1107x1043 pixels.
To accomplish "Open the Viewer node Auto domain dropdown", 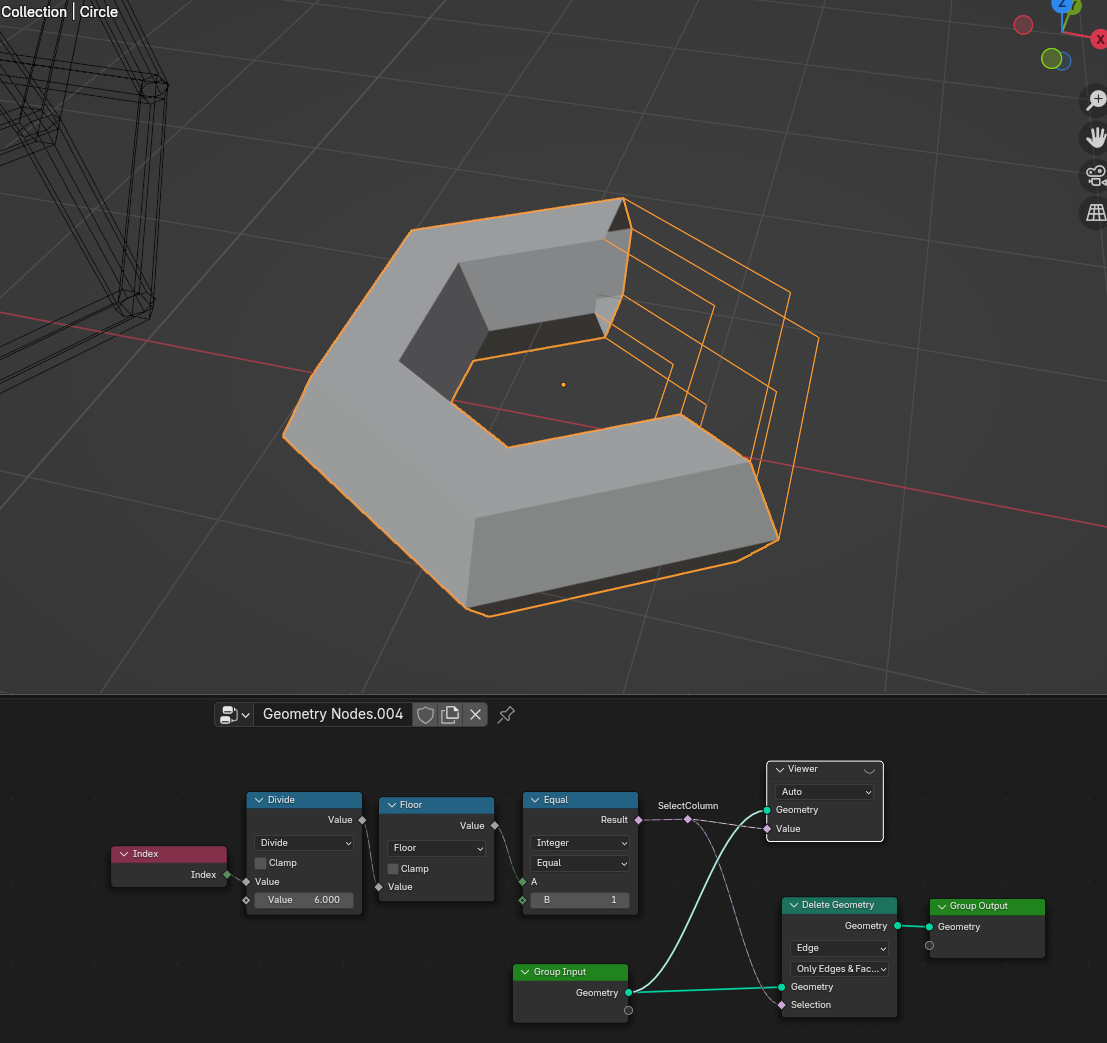I will (825, 792).
